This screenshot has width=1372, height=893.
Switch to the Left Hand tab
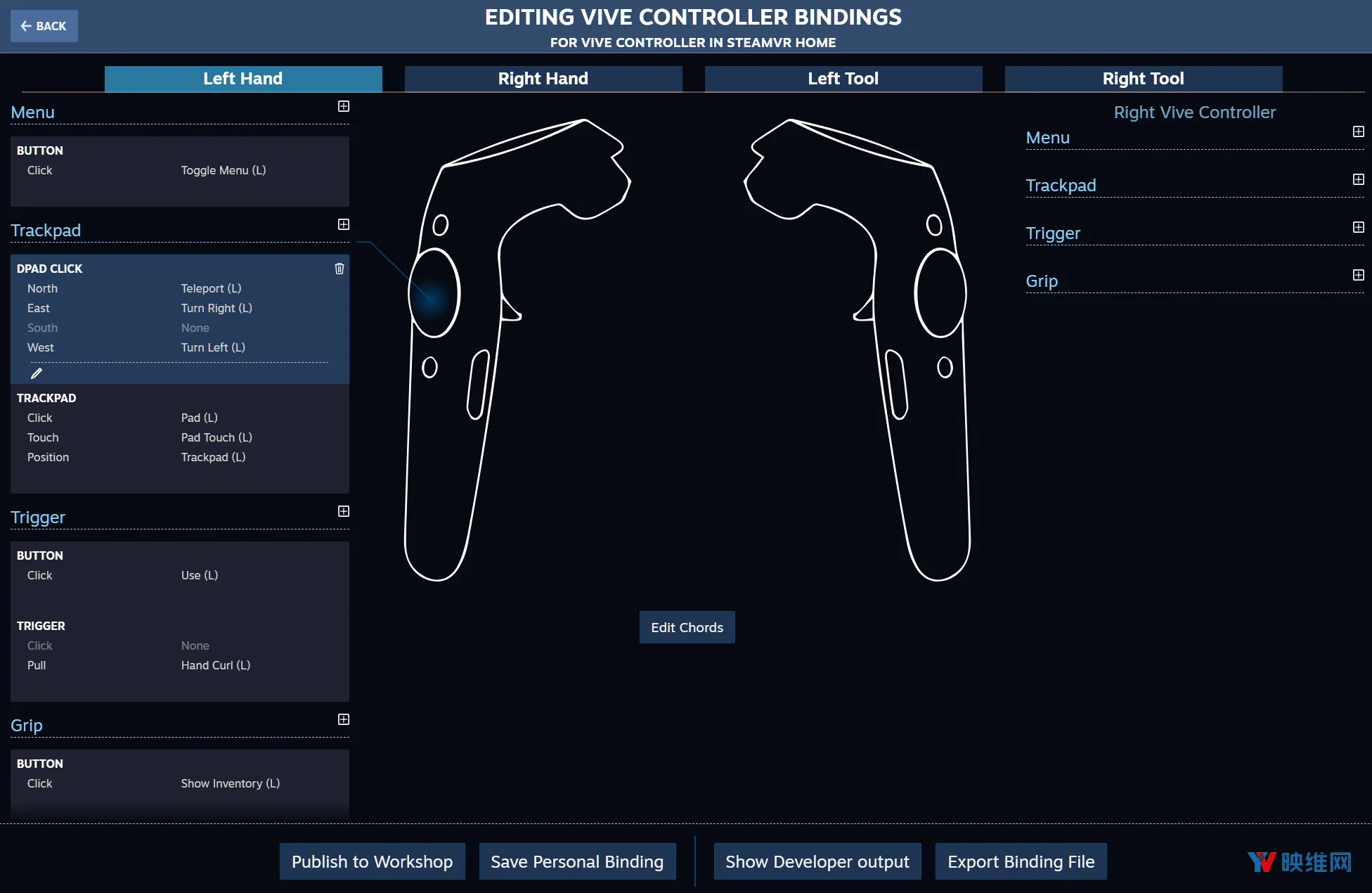(243, 79)
